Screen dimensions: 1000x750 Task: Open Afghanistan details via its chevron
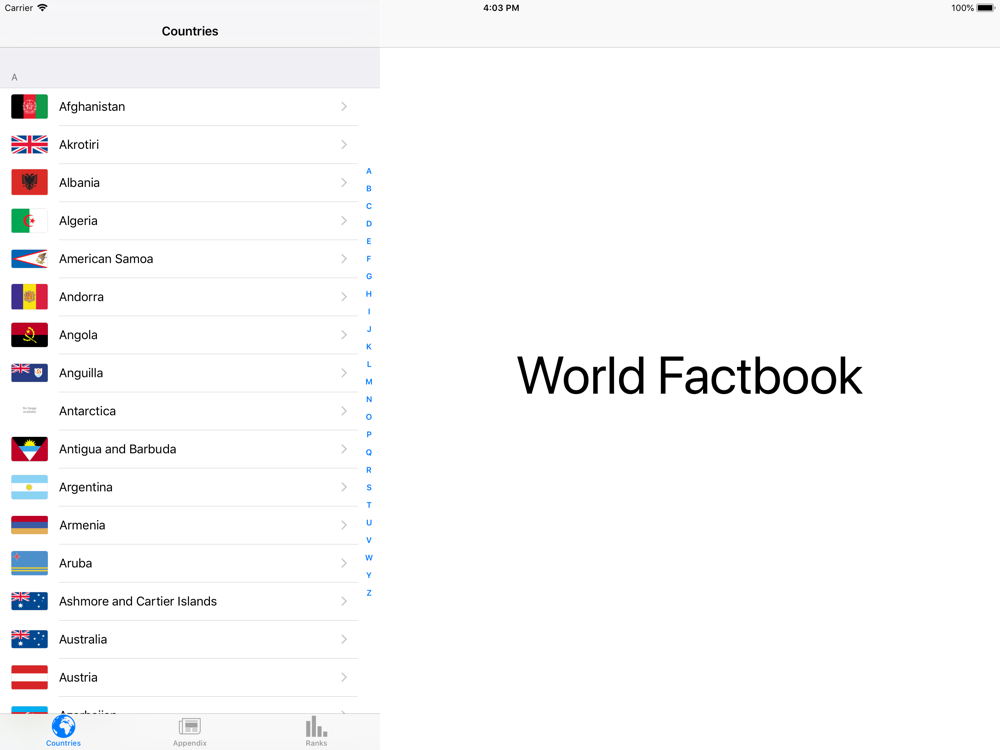[x=344, y=107]
